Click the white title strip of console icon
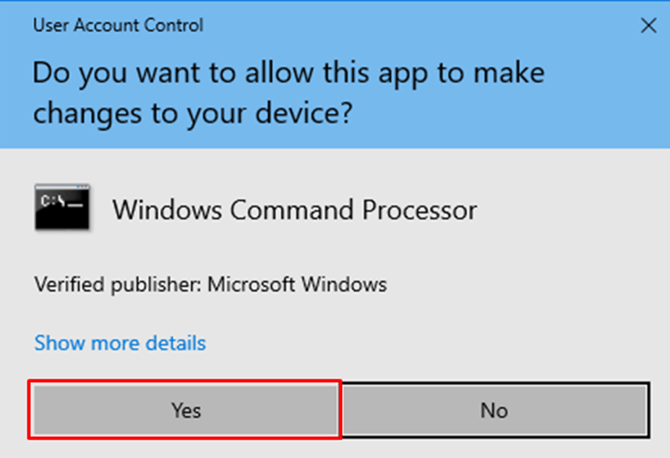The image size is (670, 458). coord(62,187)
